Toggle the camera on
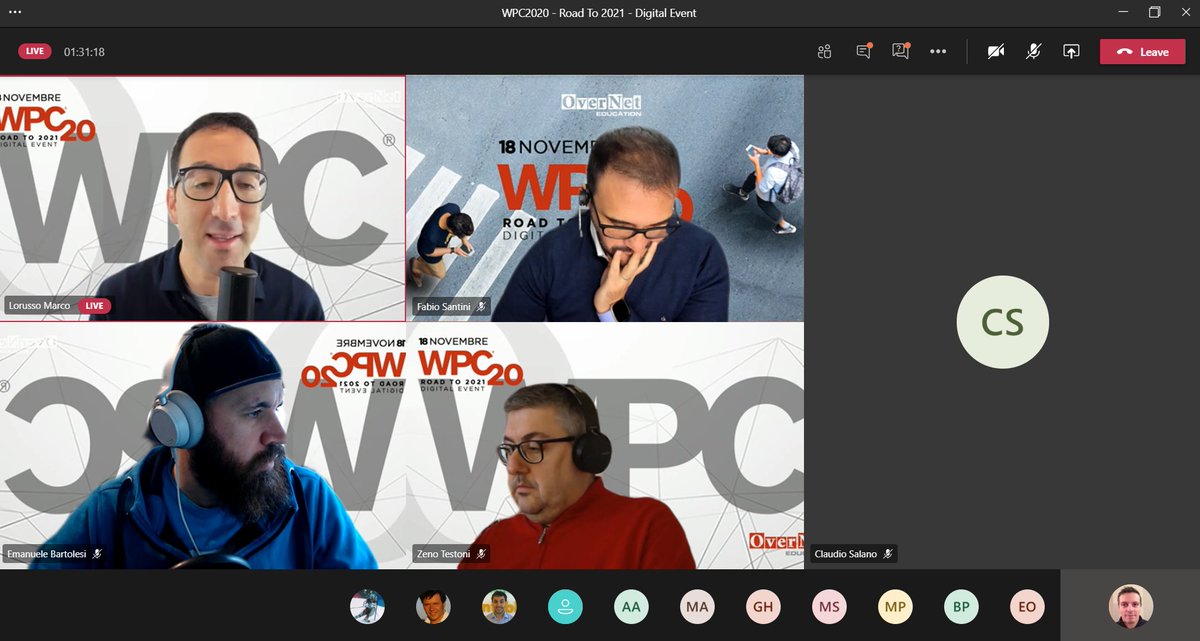Image resolution: width=1200 pixels, height=641 pixels. pyautogui.click(x=996, y=52)
